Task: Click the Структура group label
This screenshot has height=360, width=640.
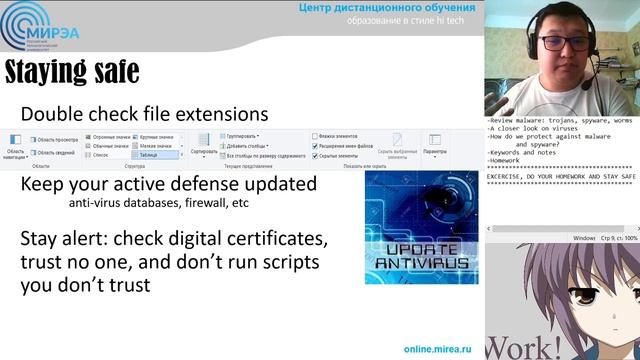Action: pyautogui.click(x=135, y=166)
